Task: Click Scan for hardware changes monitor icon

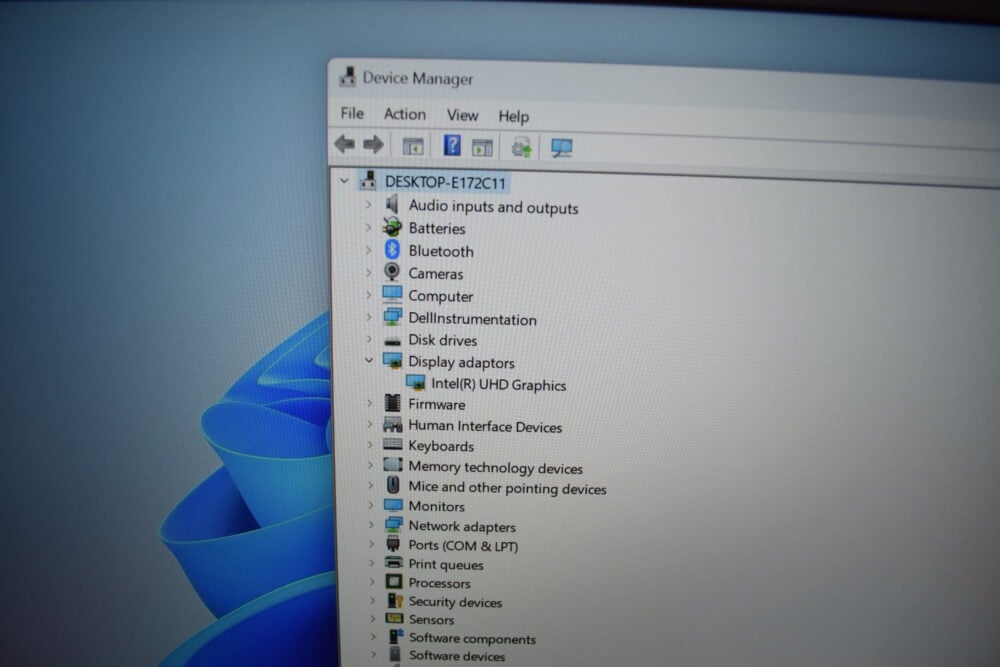Action: click(561, 149)
